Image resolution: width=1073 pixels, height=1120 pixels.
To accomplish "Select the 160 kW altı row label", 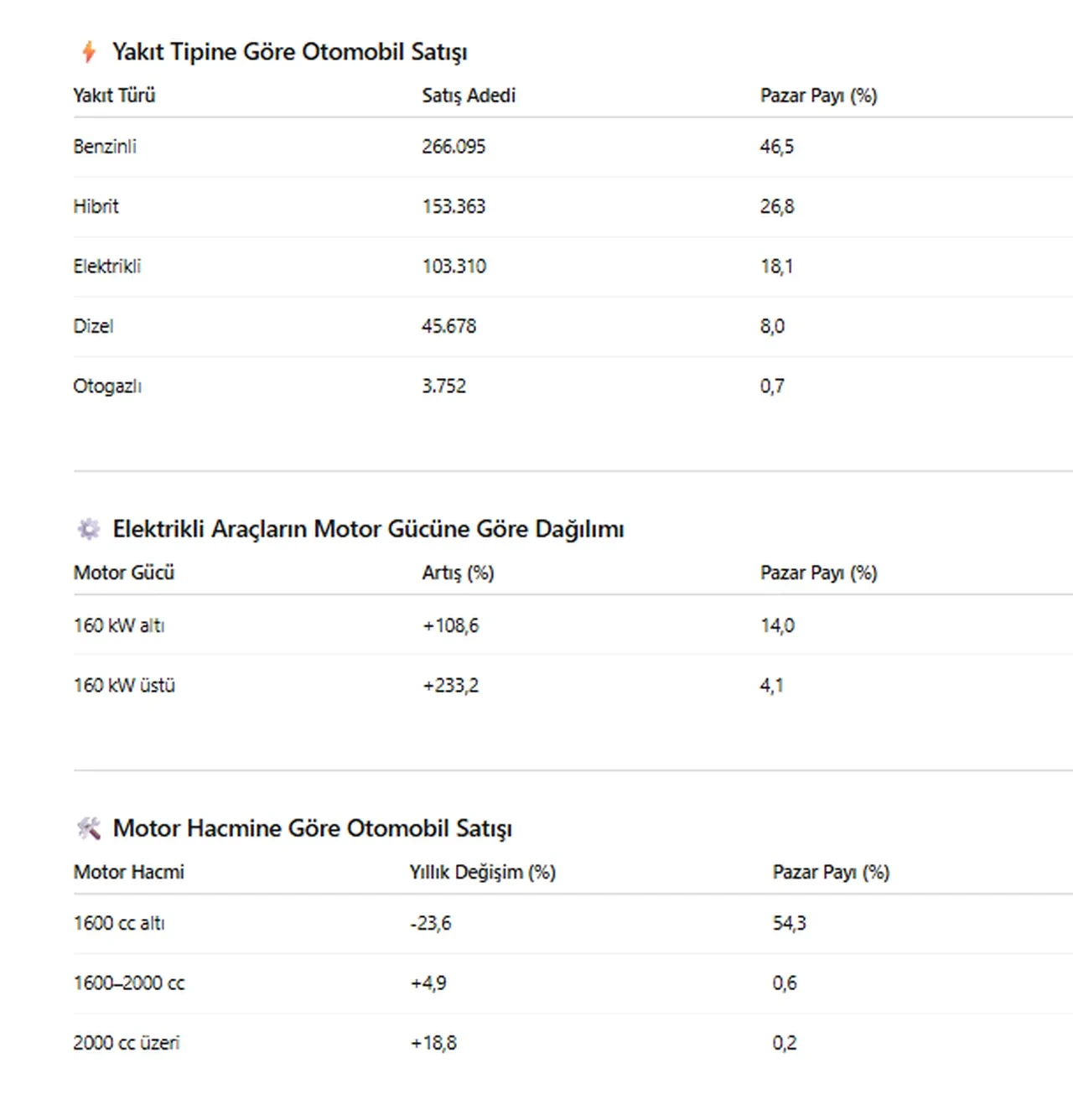I will 119,625.
